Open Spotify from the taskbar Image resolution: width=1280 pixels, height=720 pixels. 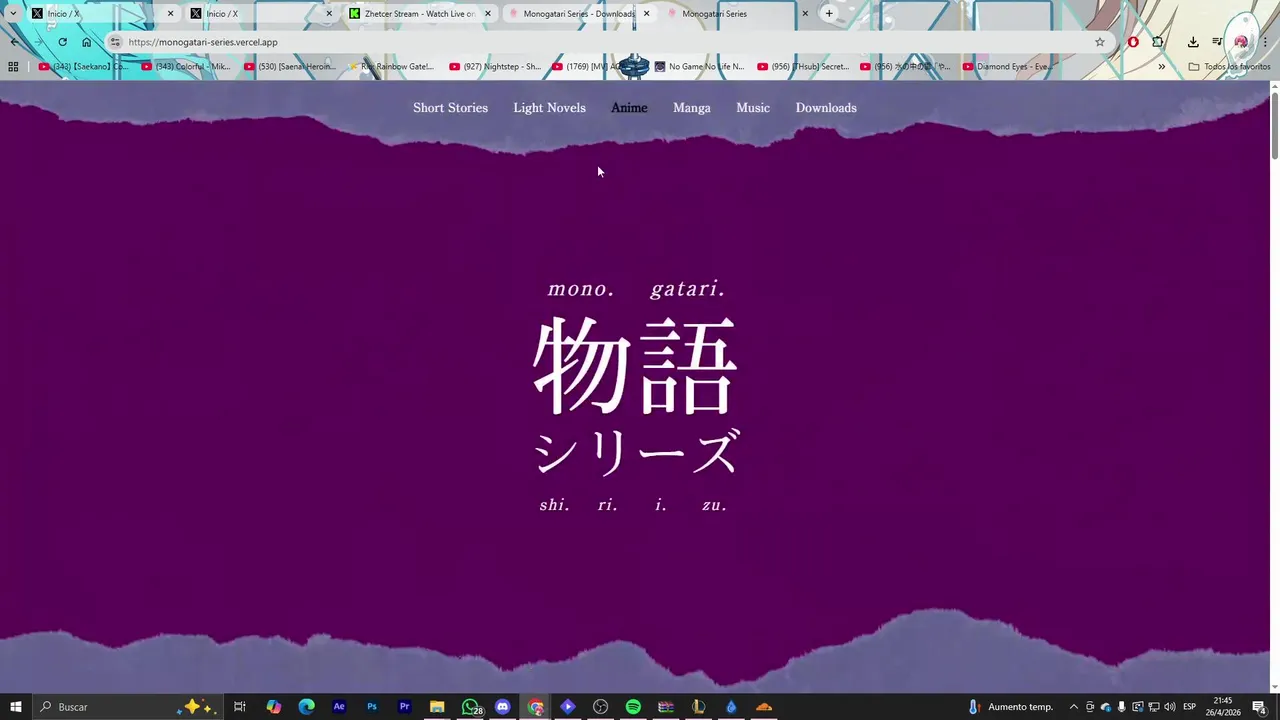point(633,707)
